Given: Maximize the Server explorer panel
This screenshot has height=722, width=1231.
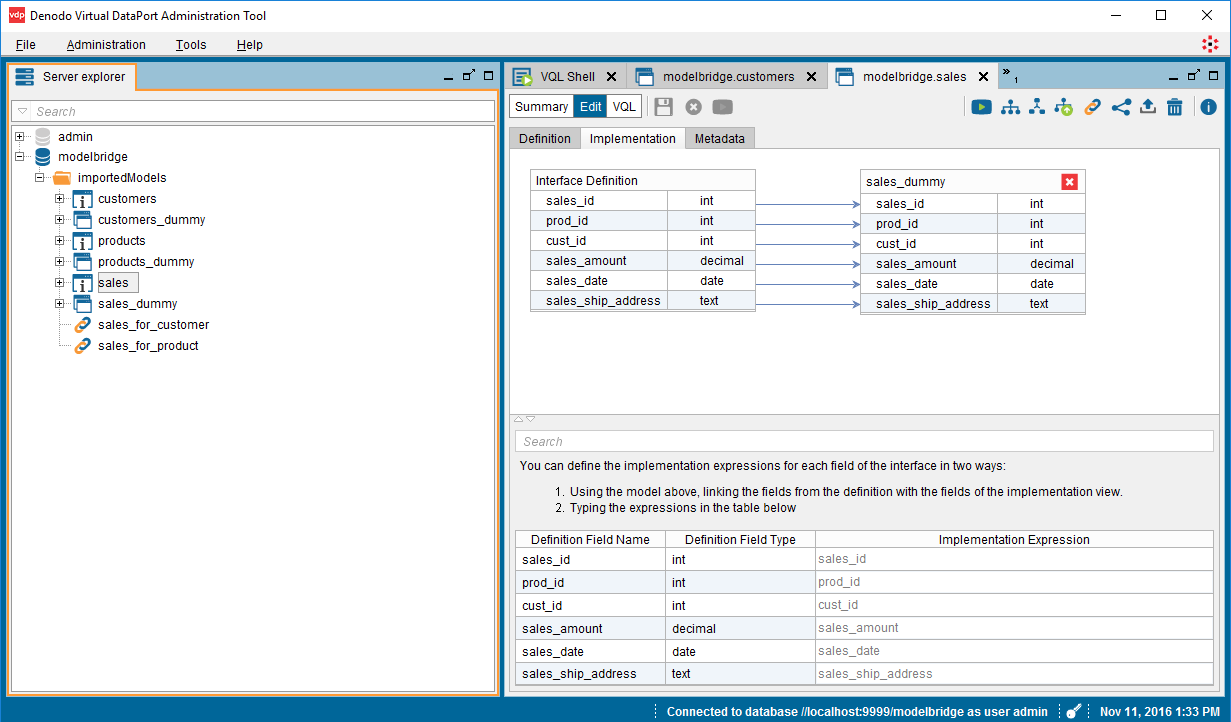Looking at the screenshot, I should tap(488, 76).
